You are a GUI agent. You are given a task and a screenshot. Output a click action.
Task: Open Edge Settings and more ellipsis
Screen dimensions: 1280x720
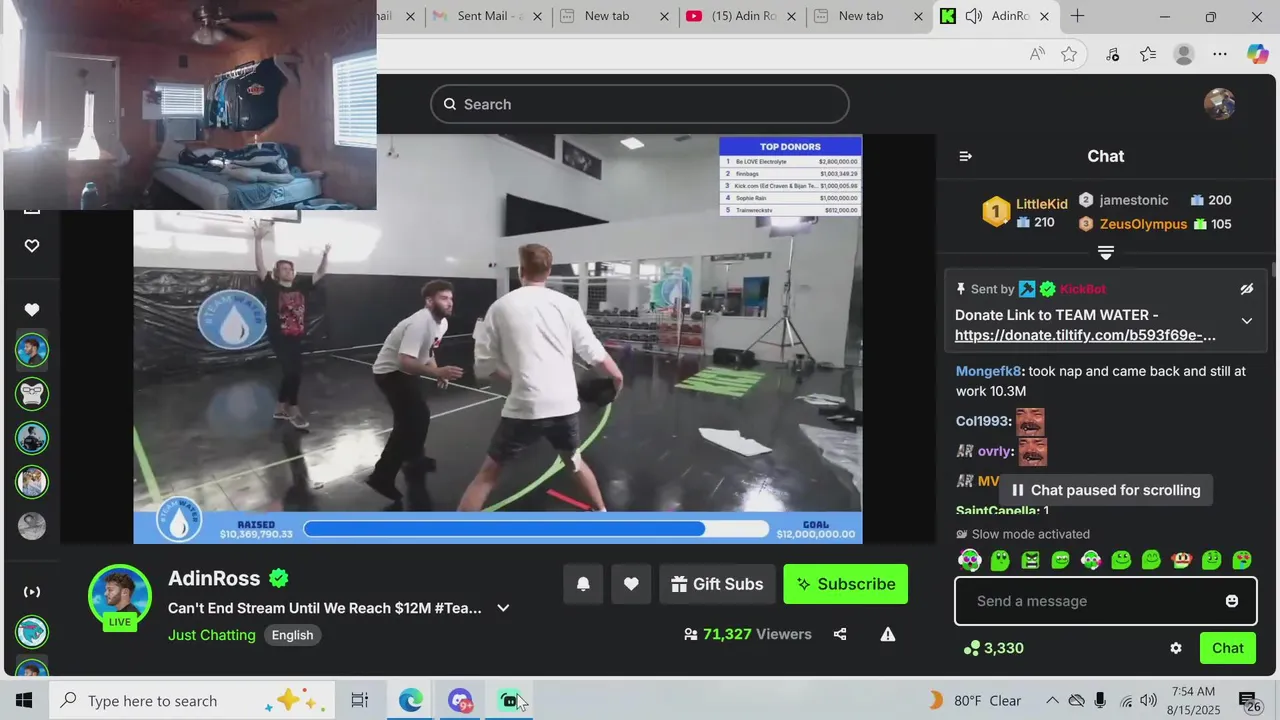(1220, 54)
